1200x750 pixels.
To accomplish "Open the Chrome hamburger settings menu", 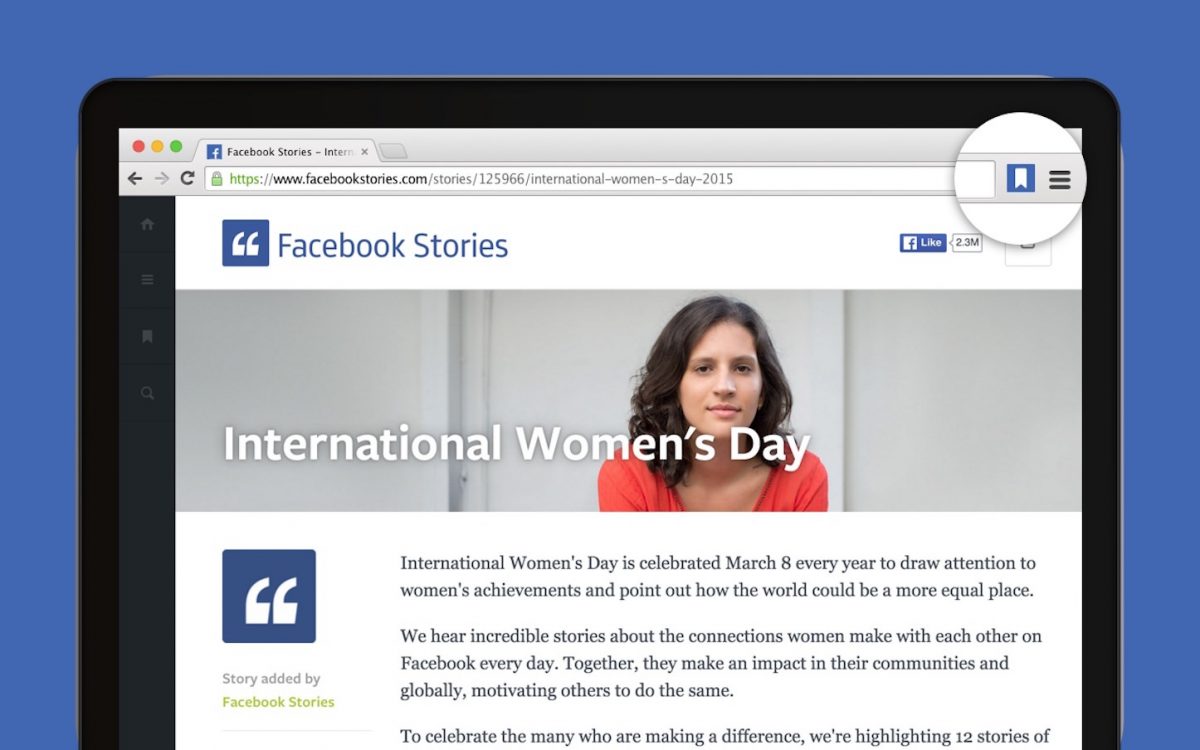I will [x=1059, y=179].
